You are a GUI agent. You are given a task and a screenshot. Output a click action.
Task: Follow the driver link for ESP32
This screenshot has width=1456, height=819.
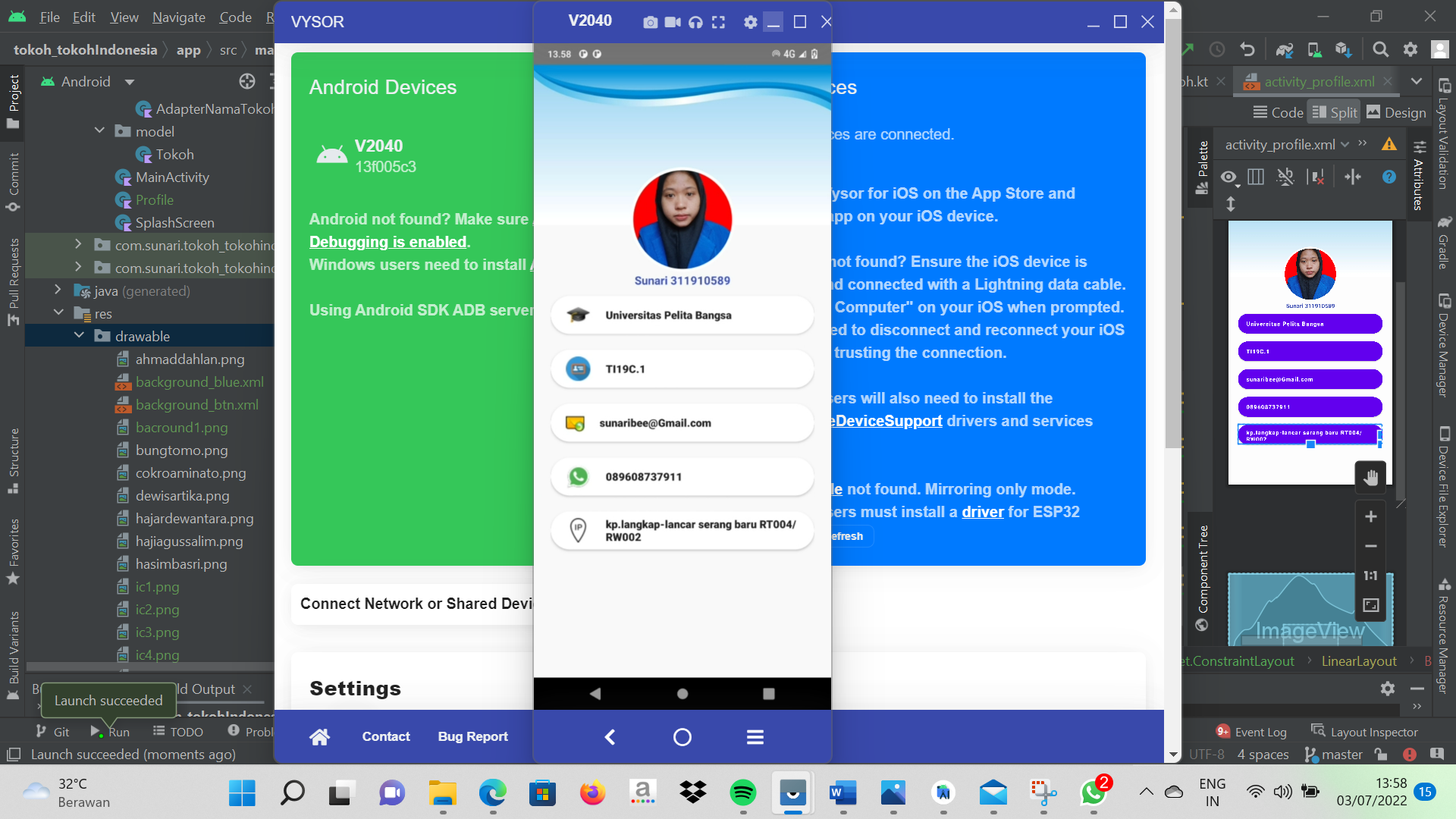tap(983, 512)
